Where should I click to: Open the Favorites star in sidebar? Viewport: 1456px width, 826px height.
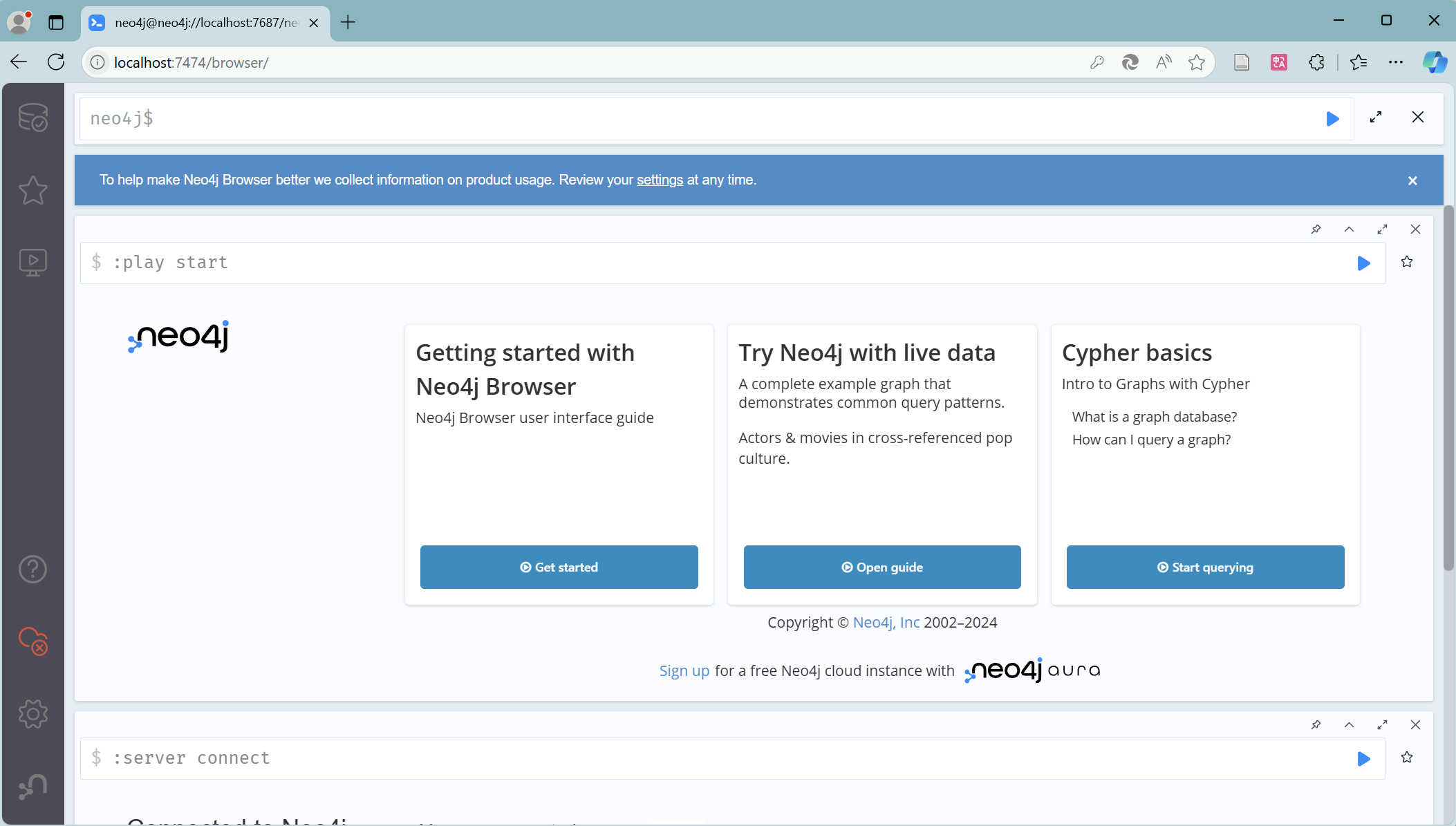[x=32, y=190]
